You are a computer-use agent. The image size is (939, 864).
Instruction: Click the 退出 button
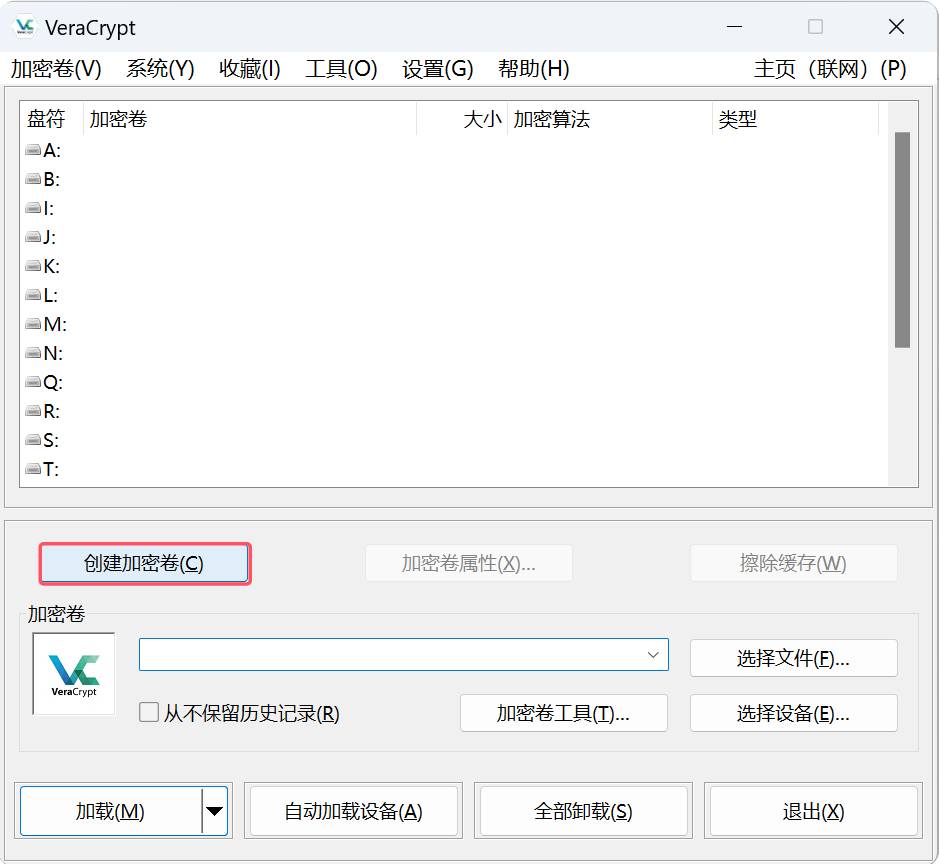[x=812, y=811]
